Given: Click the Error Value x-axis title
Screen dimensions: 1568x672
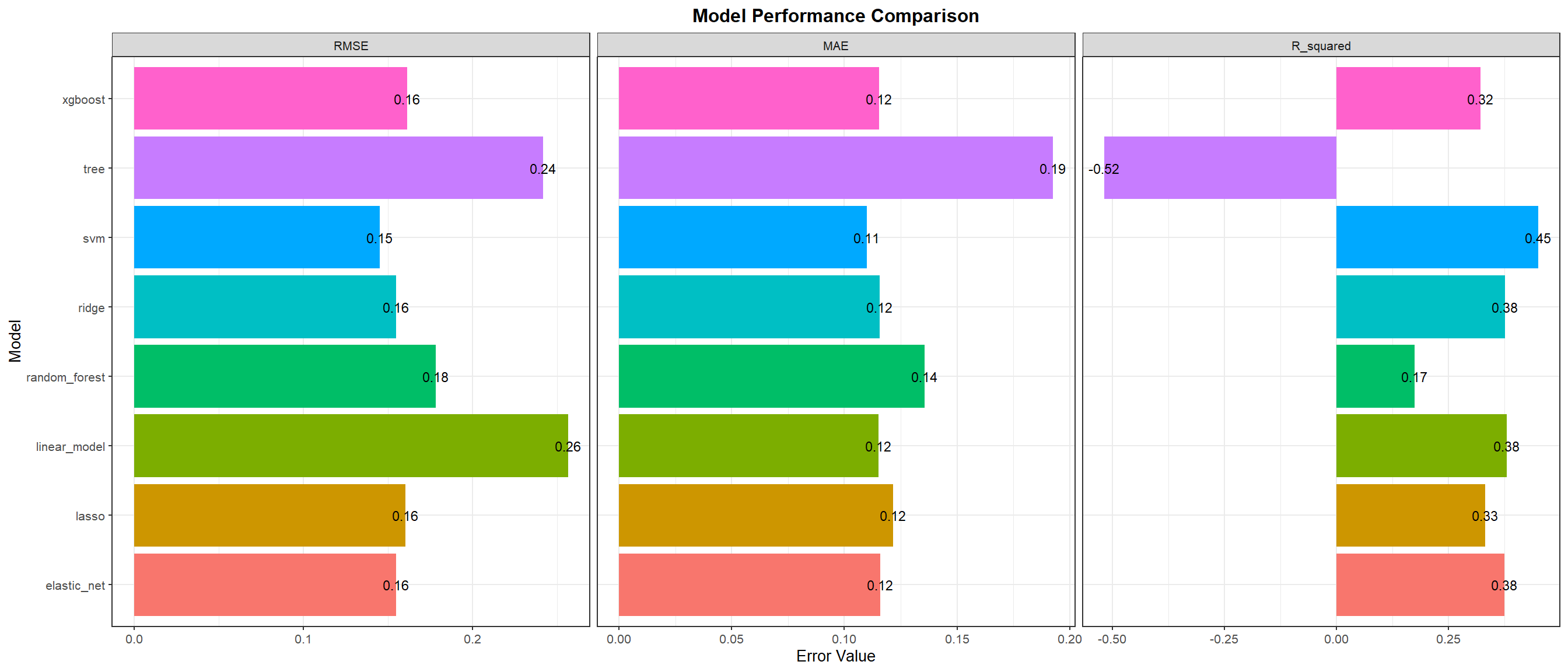Looking at the screenshot, I should pos(835,656).
